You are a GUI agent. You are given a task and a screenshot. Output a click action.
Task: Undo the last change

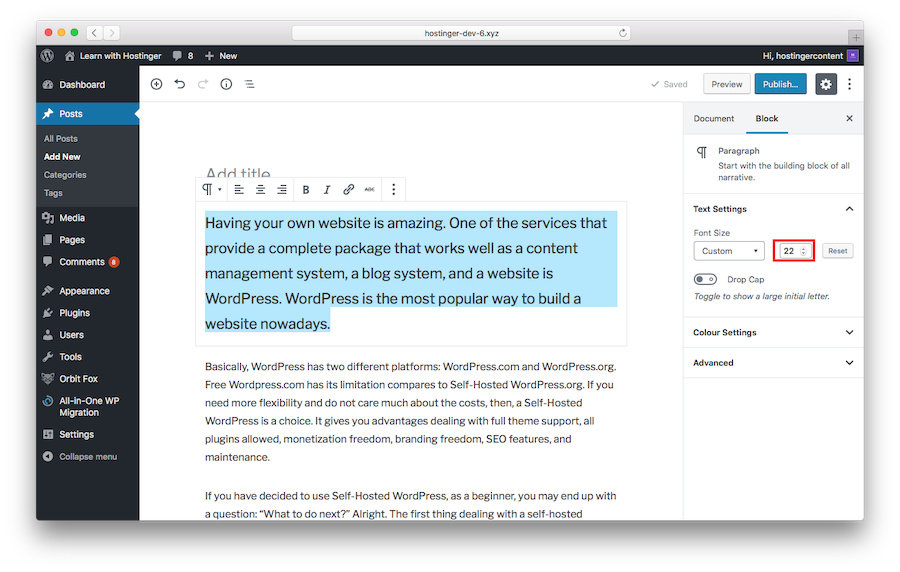pos(180,84)
